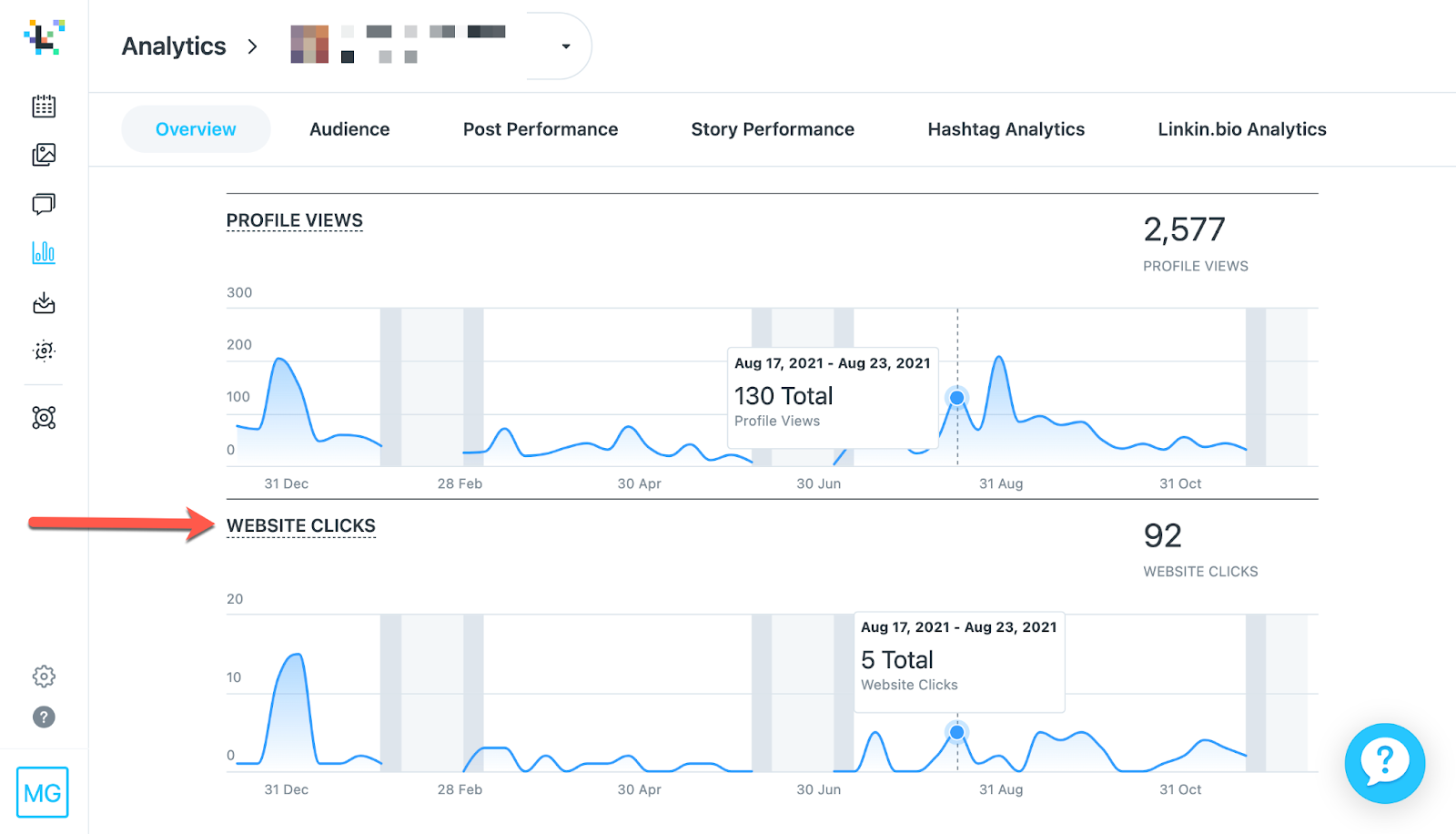The image size is (1456, 834).
Task: Click the MG profile avatar
Action: click(43, 792)
